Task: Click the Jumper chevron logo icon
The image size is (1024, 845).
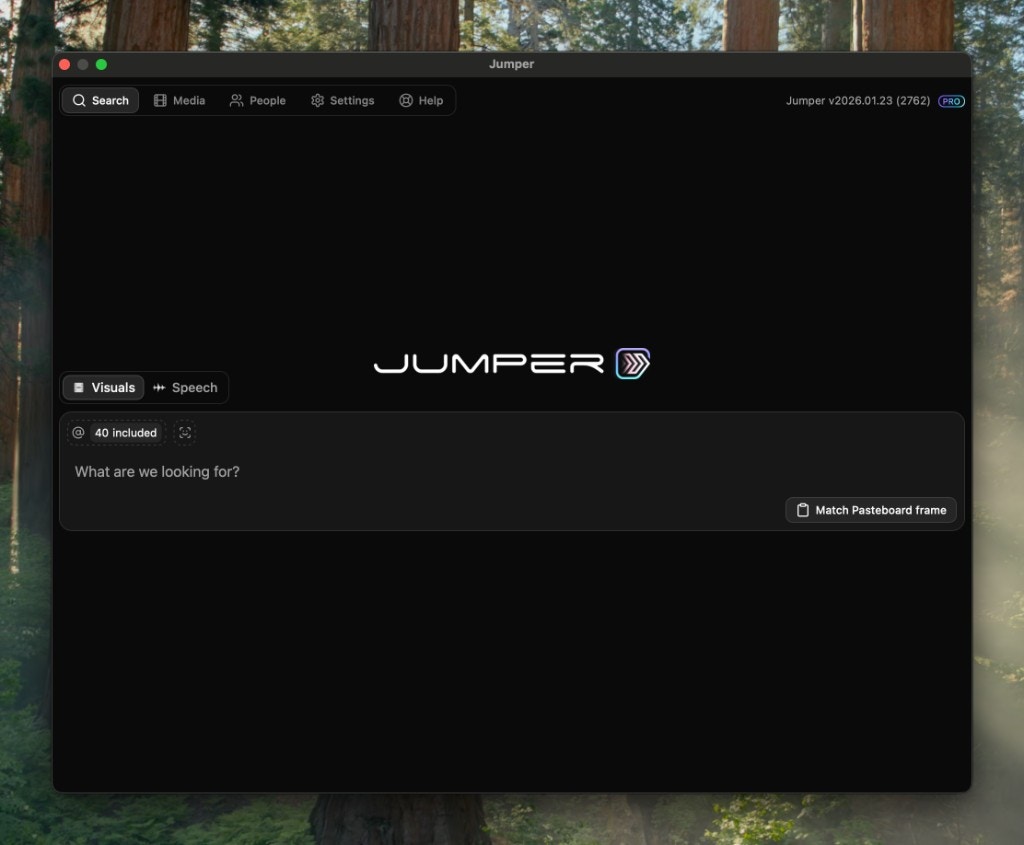Action: click(631, 363)
